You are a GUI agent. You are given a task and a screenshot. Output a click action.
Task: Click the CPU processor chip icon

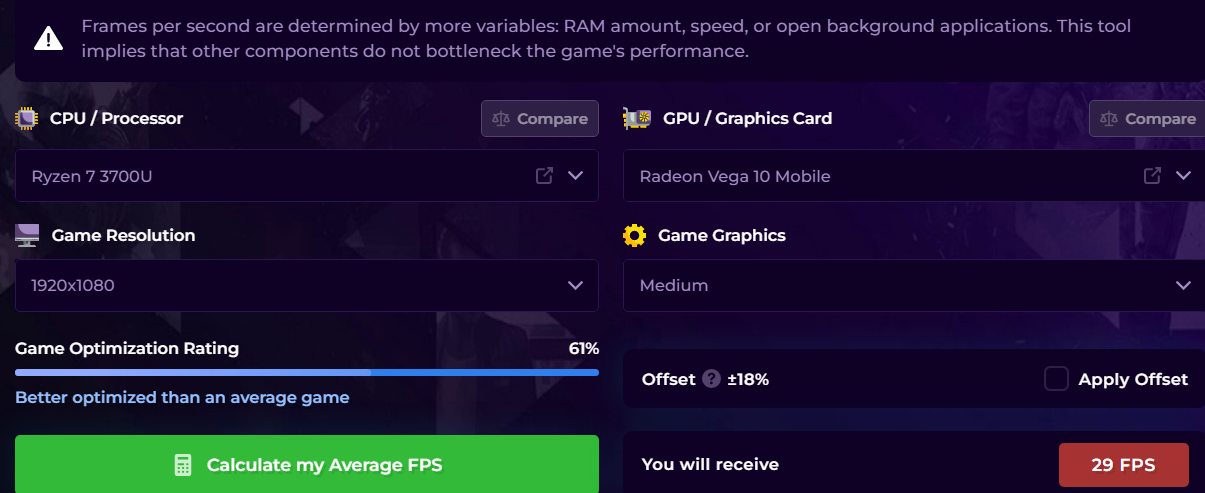click(26, 118)
